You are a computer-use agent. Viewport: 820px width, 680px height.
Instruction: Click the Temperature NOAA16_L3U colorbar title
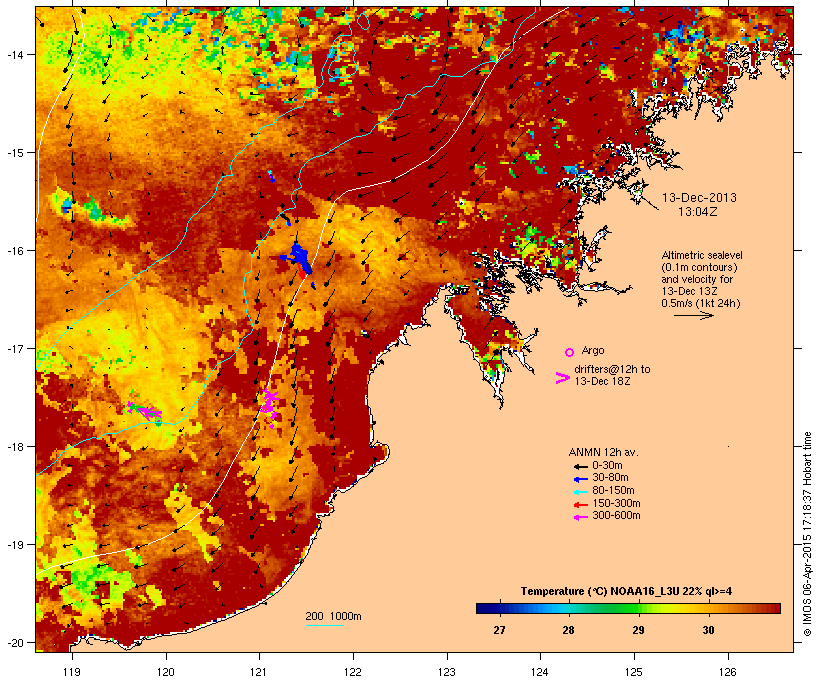coord(627,592)
